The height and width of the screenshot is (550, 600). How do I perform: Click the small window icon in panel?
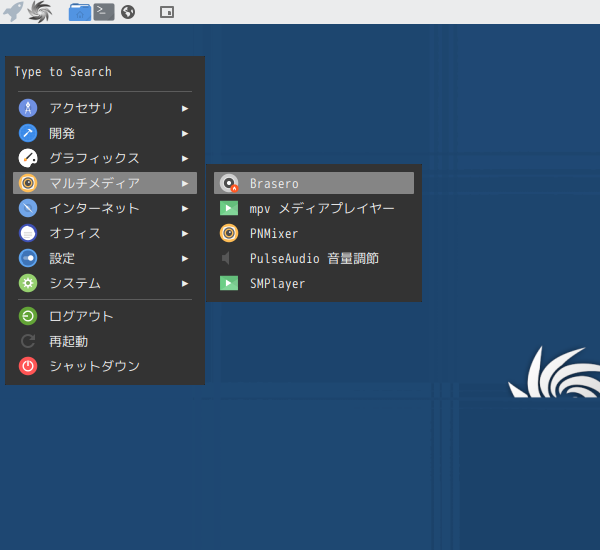point(166,12)
